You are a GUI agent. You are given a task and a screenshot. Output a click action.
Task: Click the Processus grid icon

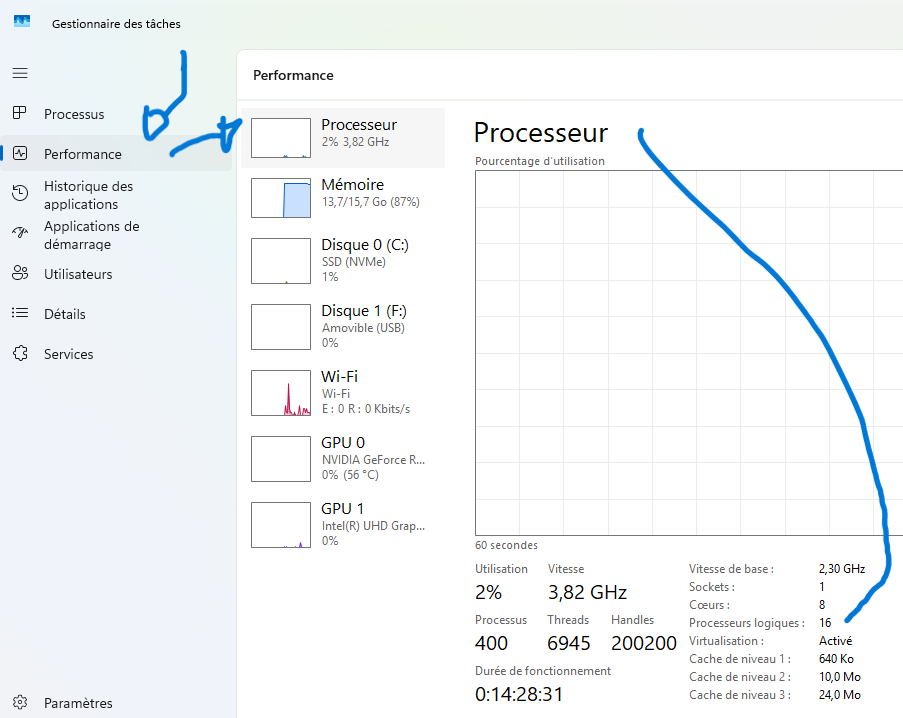point(20,113)
